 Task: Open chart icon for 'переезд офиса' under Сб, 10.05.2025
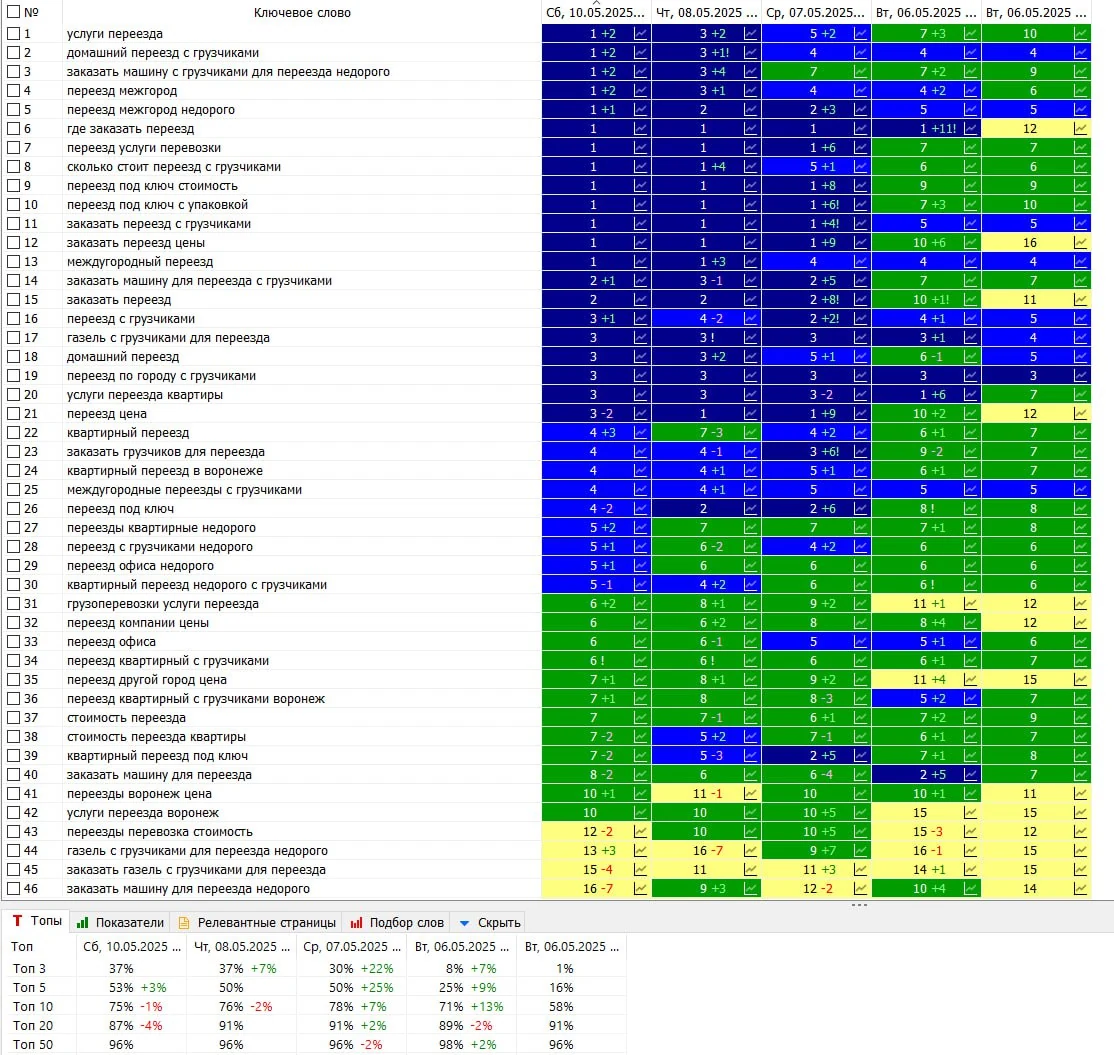tap(640, 642)
